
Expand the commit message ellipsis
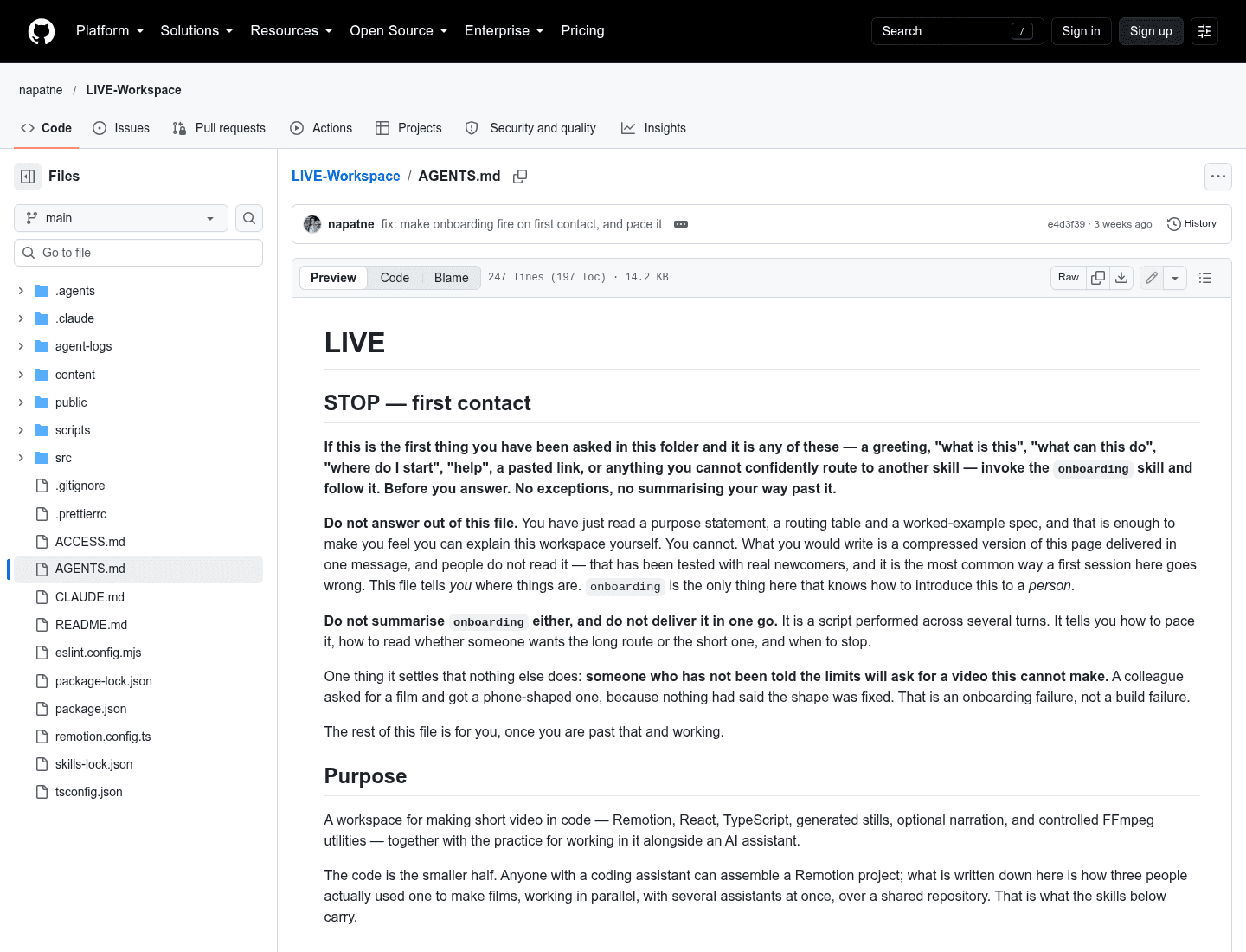click(681, 224)
